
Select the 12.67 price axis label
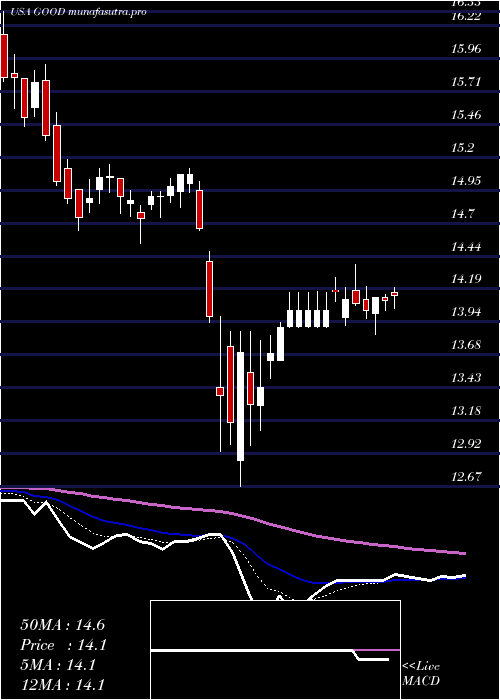[467, 476]
